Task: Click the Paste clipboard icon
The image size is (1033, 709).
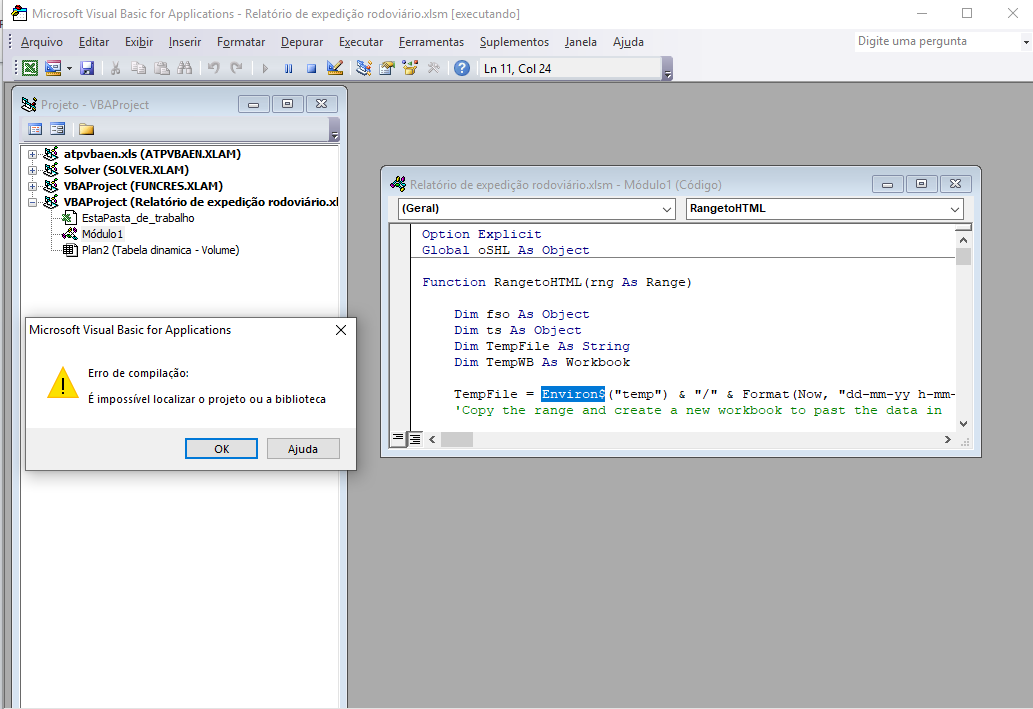Action: tap(161, 68)
